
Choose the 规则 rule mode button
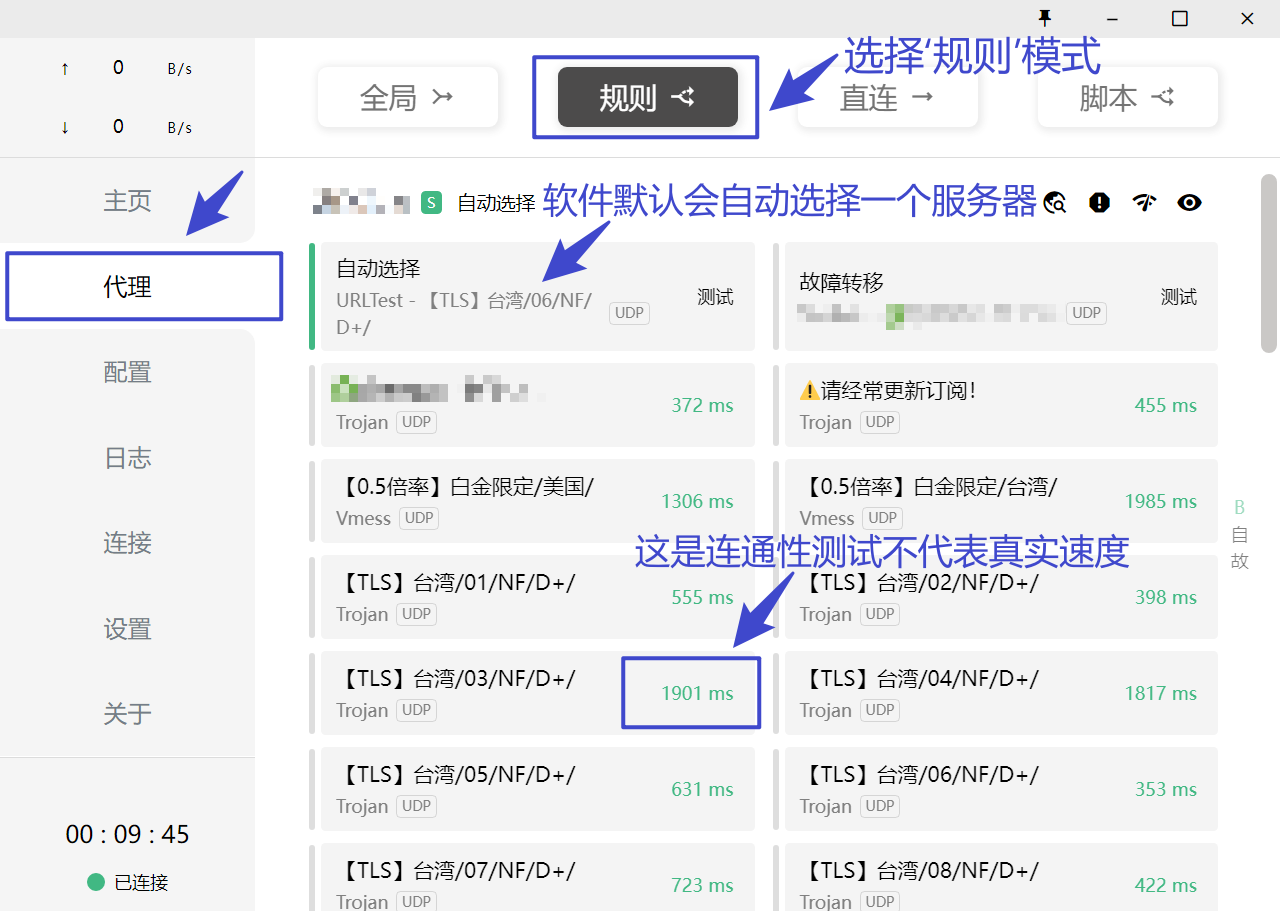[647, 97]
